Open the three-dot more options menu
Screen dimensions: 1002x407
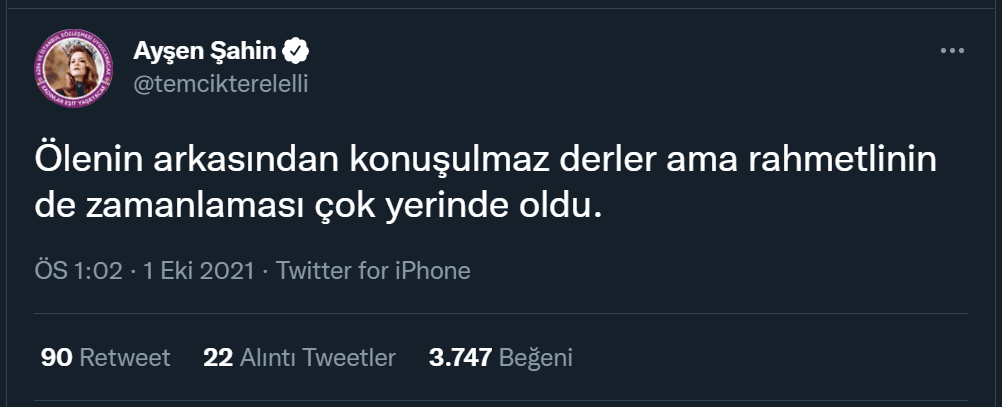point(952,50)
